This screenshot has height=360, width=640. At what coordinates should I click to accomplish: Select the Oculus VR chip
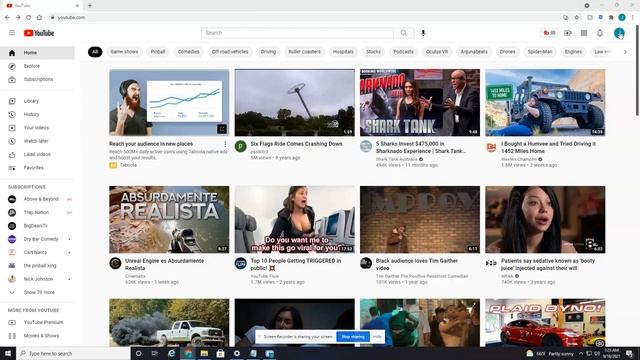[x=437, y=52]
